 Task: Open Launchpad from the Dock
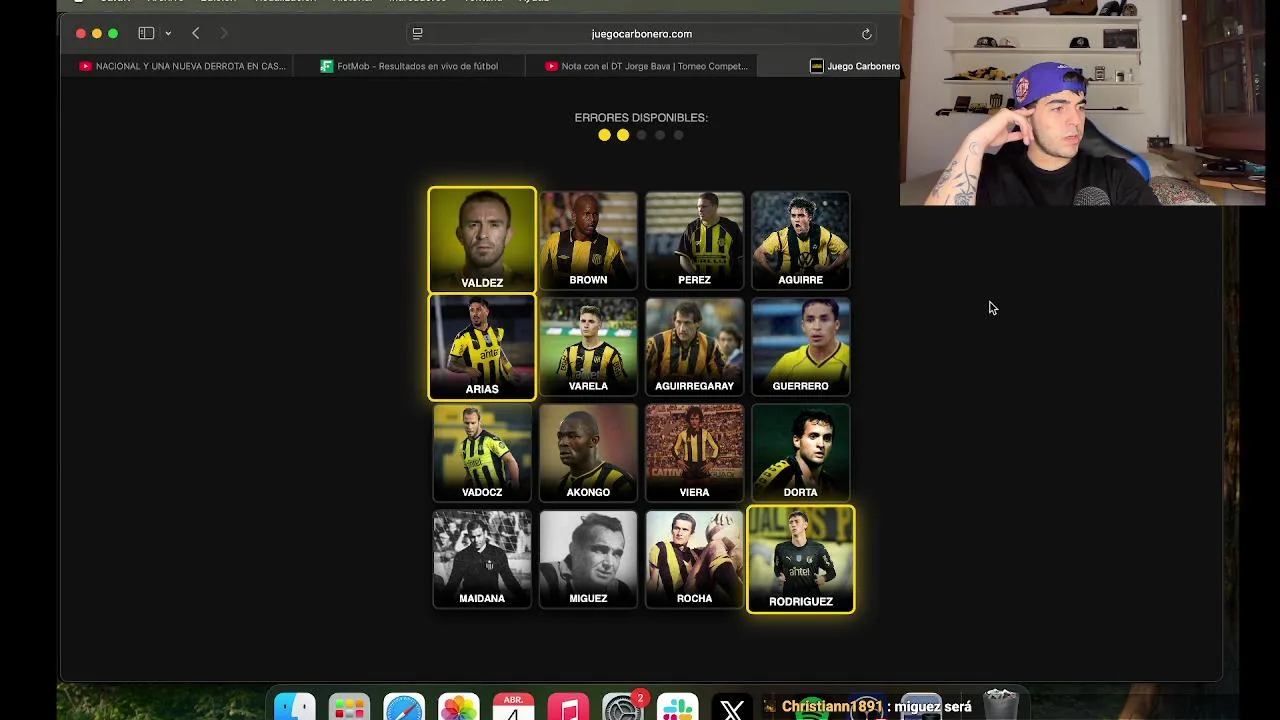coord(349,707)
